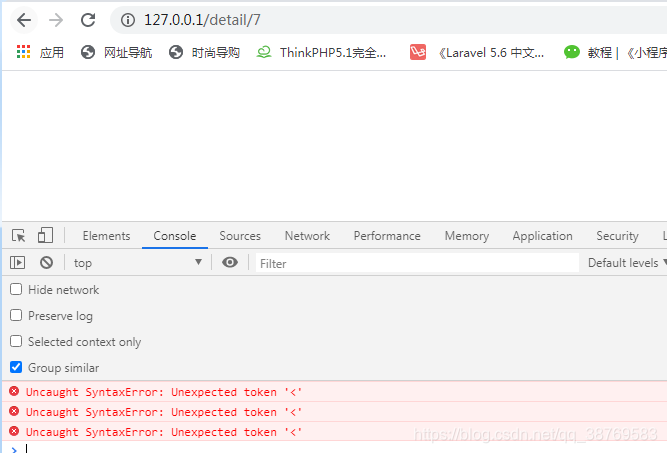Click the error icon of second SyntaxError

click(x=14, y=411)
